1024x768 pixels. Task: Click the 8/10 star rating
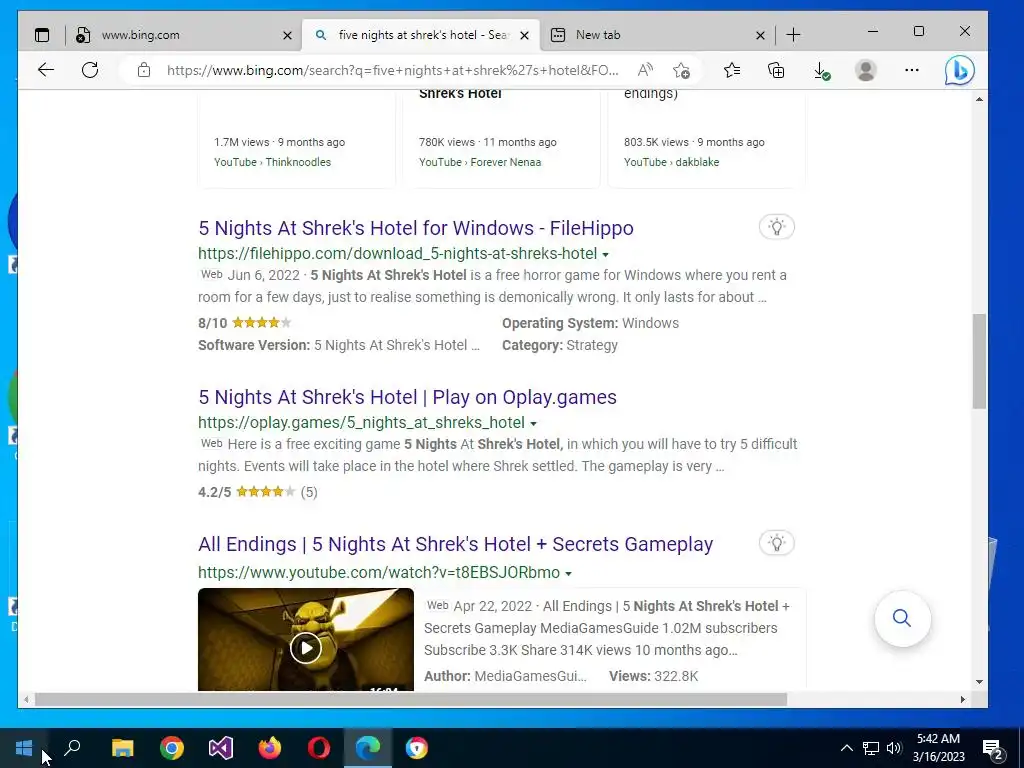click(245, 323)
